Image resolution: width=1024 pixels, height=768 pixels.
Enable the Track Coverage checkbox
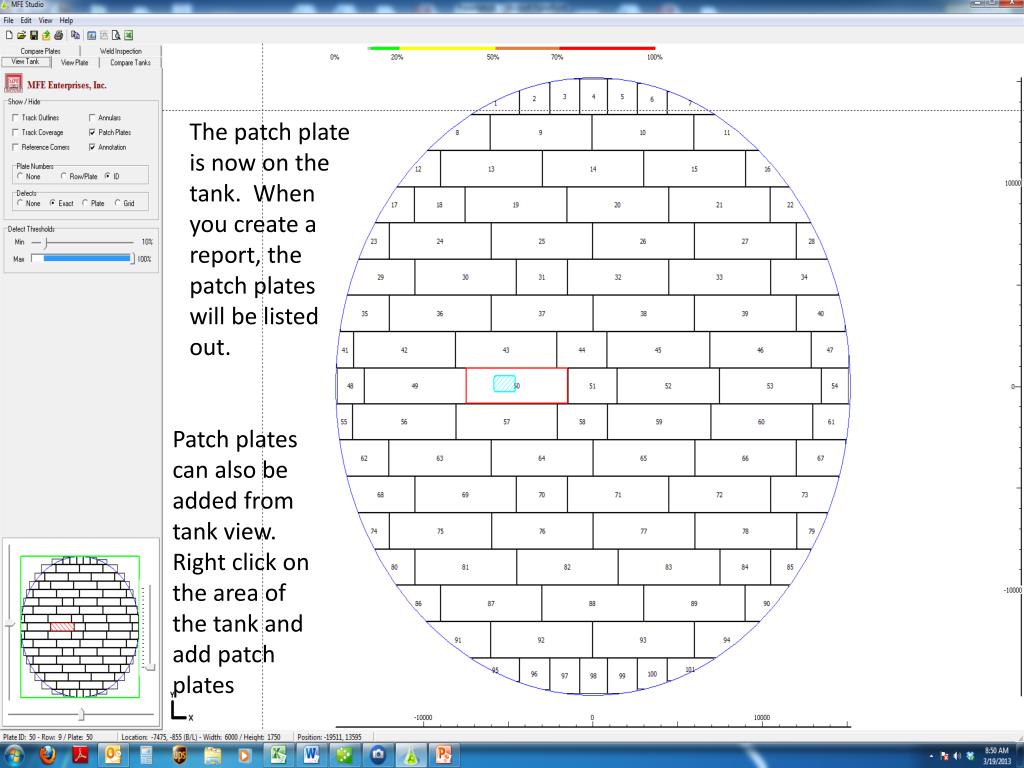tap(15, 133)
